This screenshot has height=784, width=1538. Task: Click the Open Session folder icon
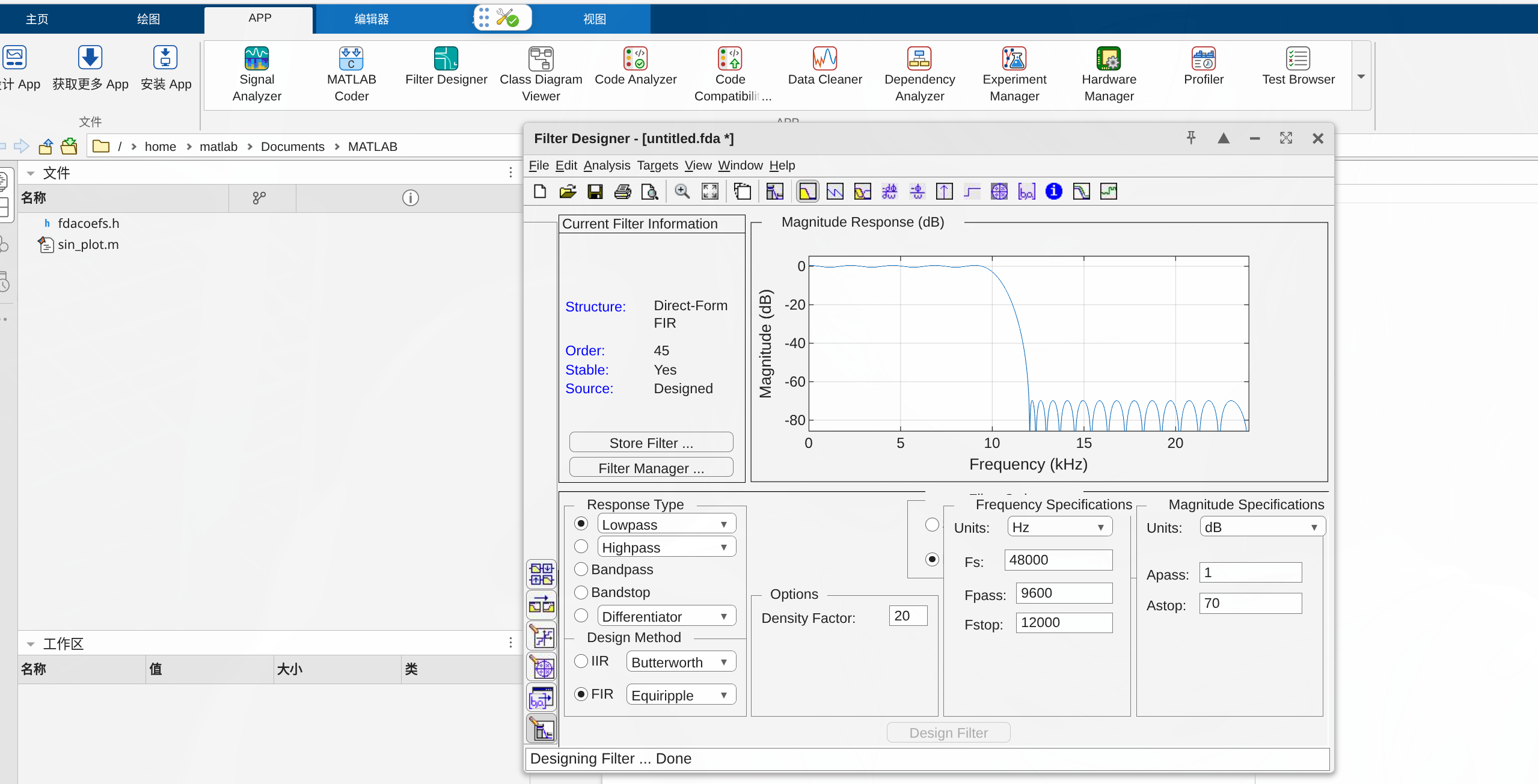567,192
